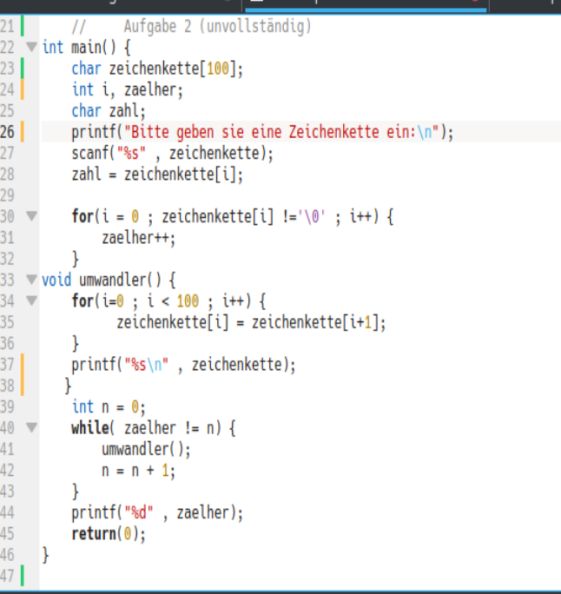Screen dimensions: 561x594
Task: Click on 'int main() {' declaration
Action: click(x=86, y=48)
